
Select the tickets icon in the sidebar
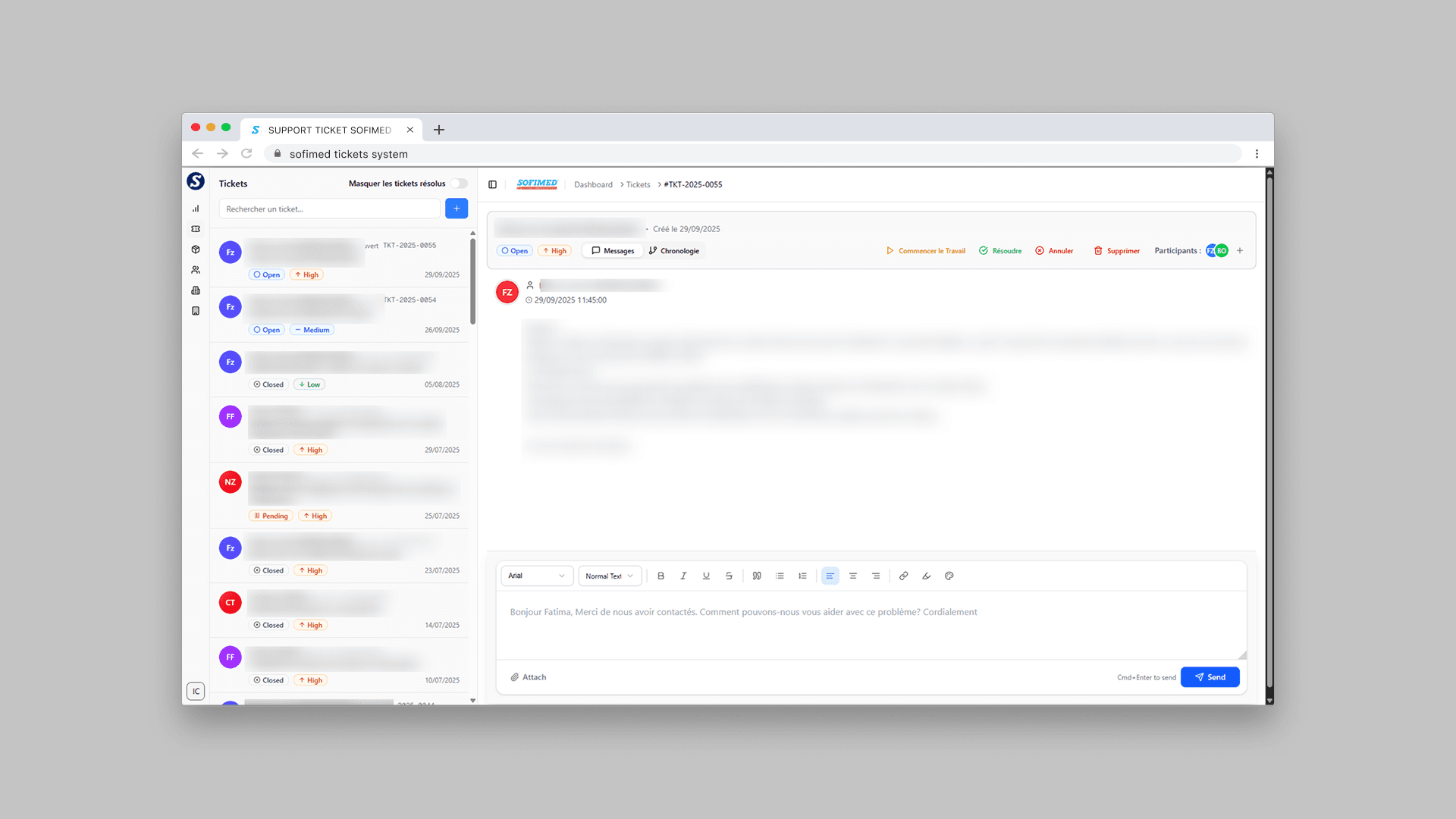(x=196, y=228)
